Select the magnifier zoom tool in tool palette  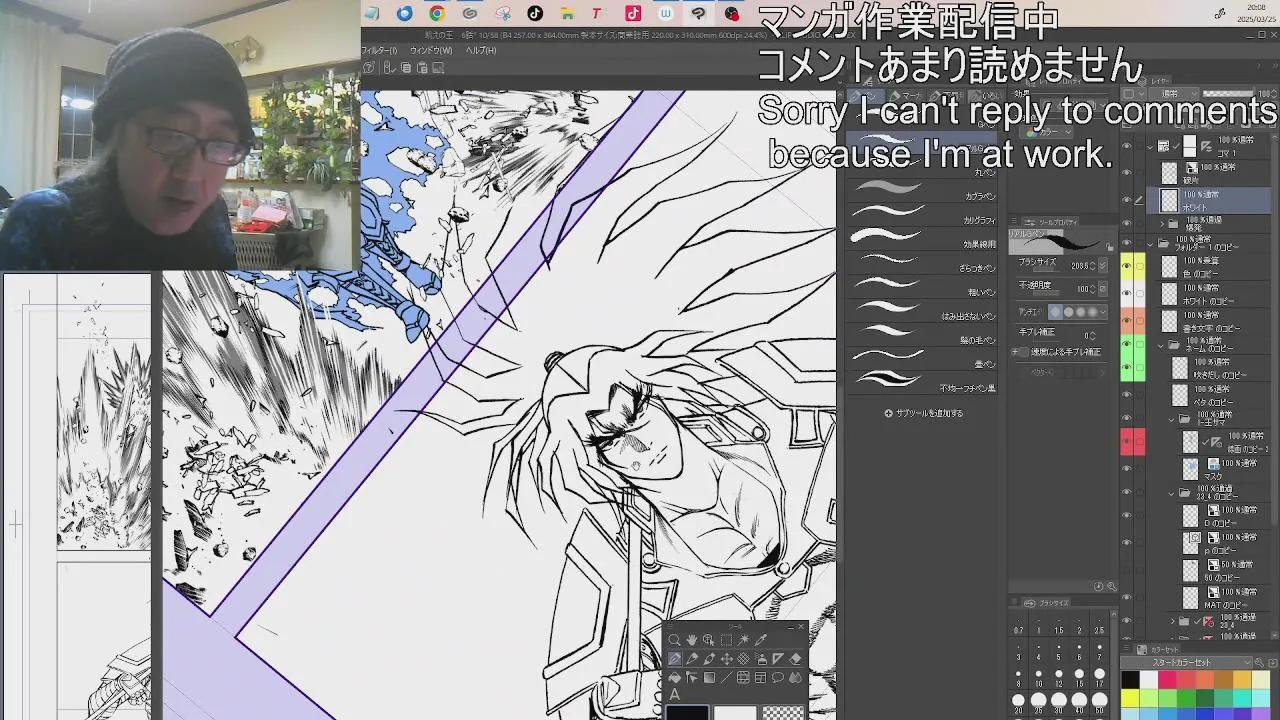pyautogui.click(x=675, y=640)
